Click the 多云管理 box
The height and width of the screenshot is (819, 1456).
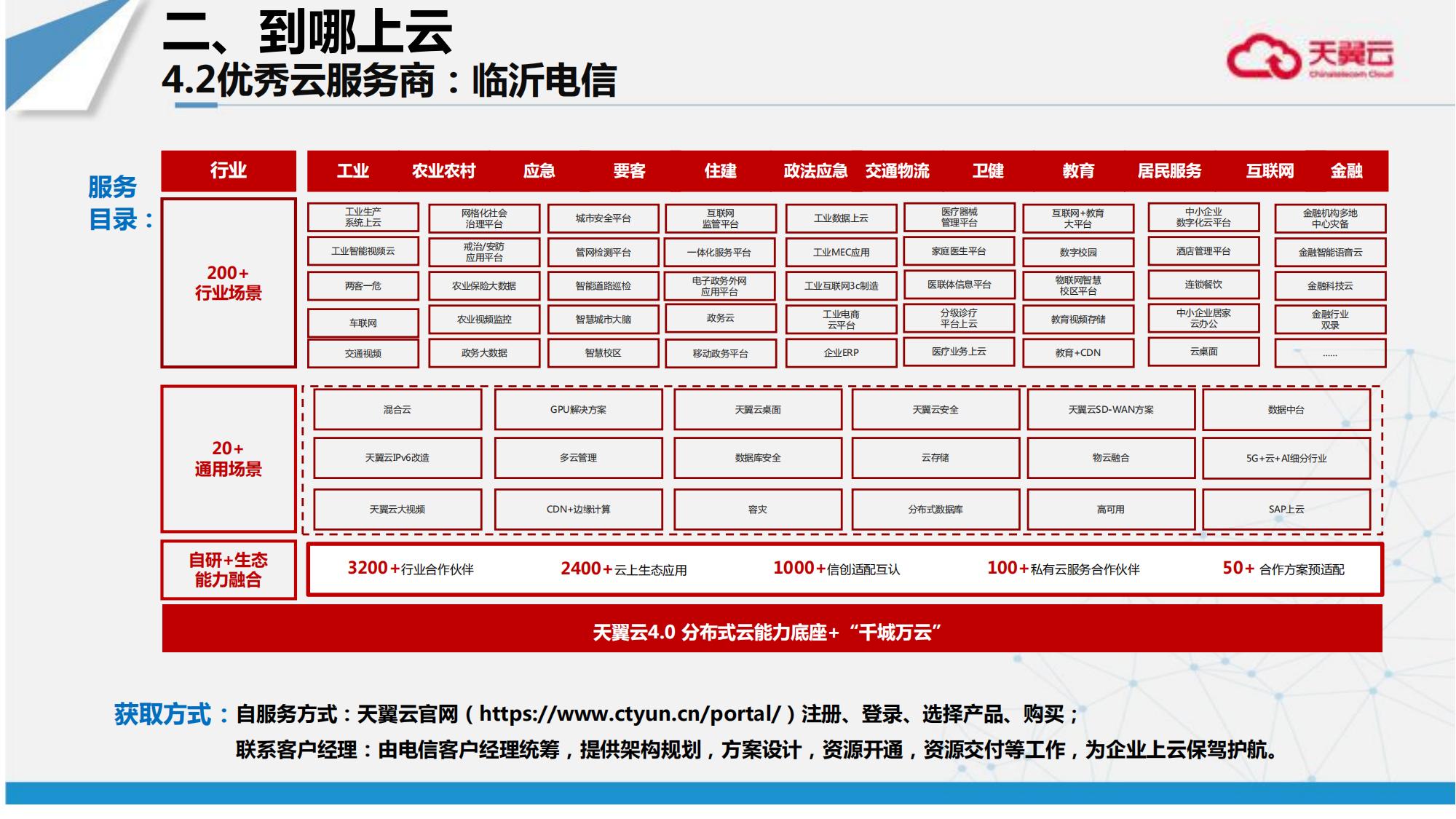pyautogui.click(x=579, y=458)
